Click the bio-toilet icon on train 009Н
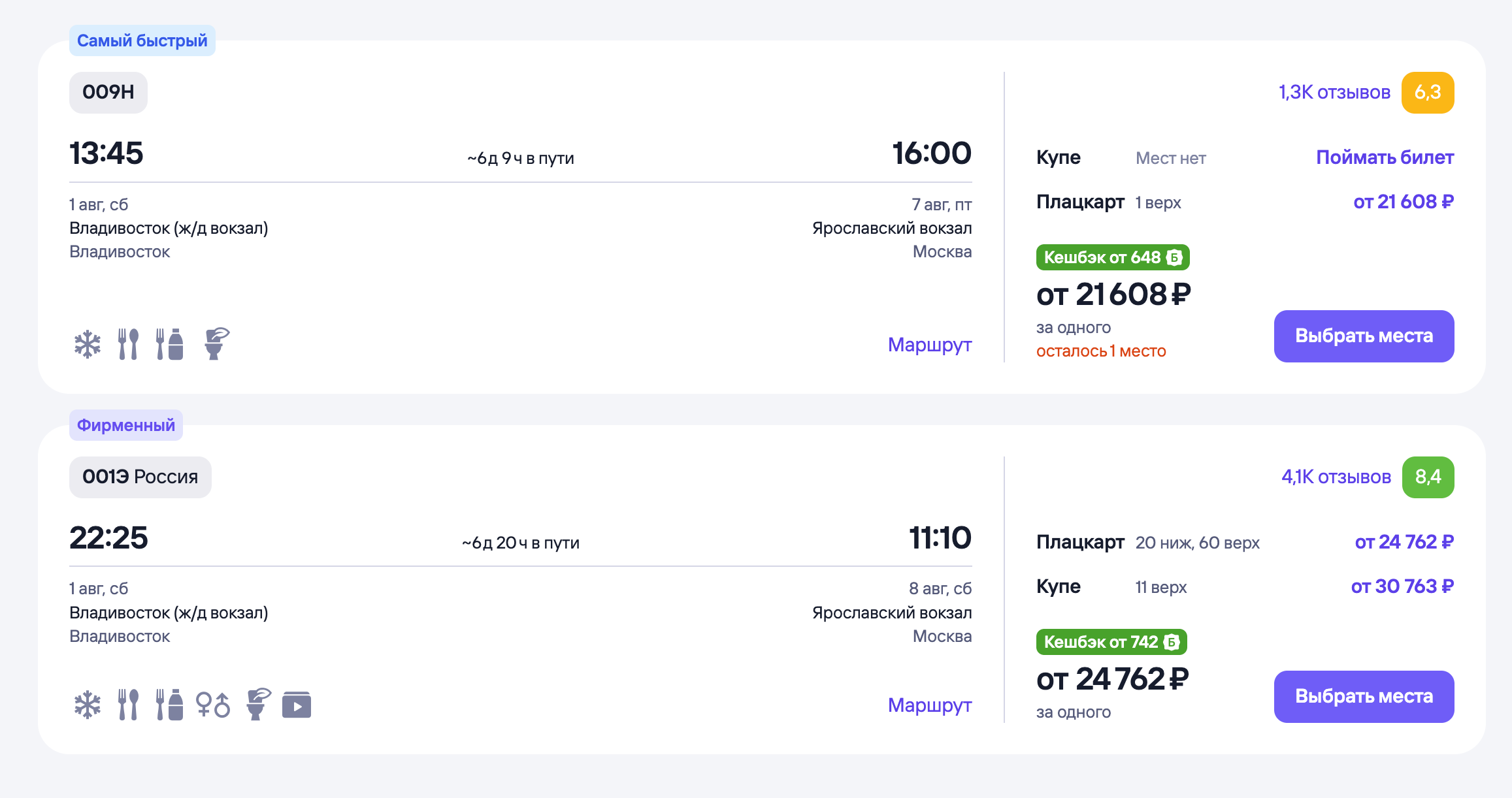 [216, 343]
